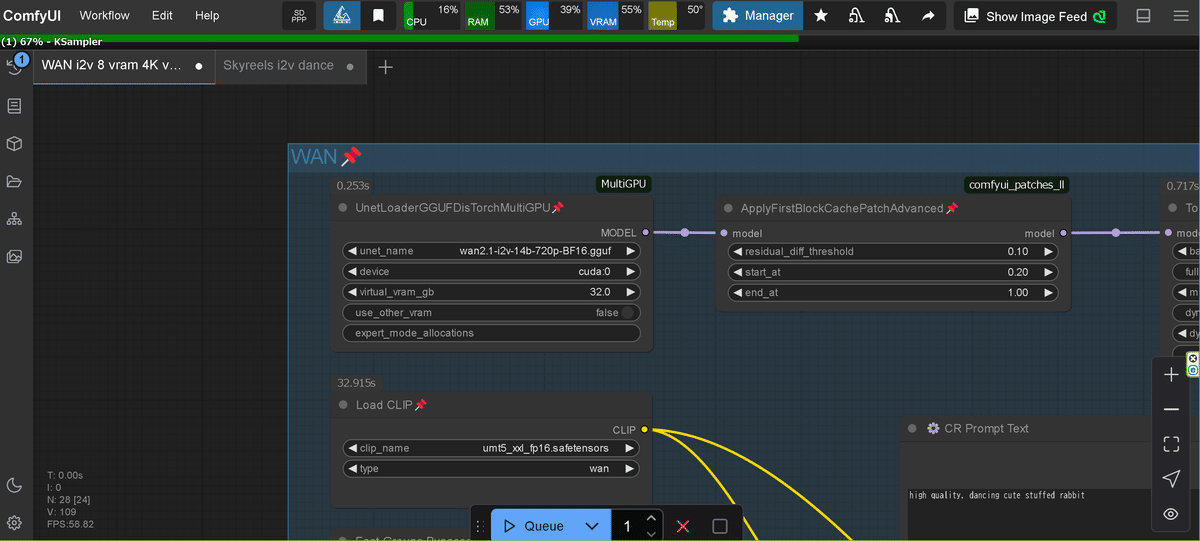Open the node library sidebar icon
Screen dimensions: 1200x541
pos(14,106)
